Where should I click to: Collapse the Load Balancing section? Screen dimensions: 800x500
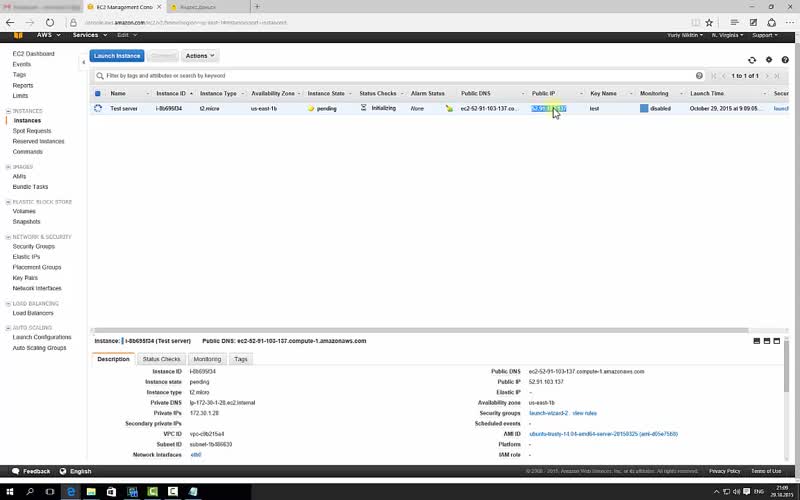tap(8, 304)
